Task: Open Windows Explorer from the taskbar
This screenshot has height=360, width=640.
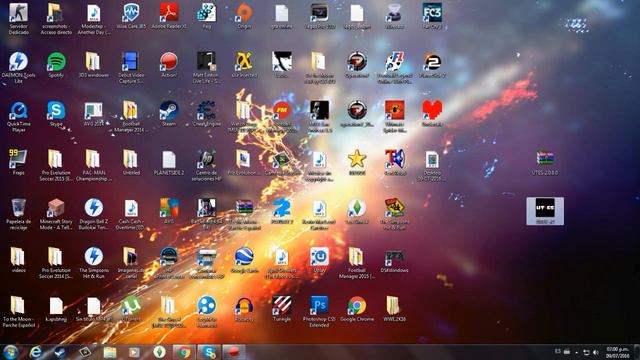Action: coord(110,352)
